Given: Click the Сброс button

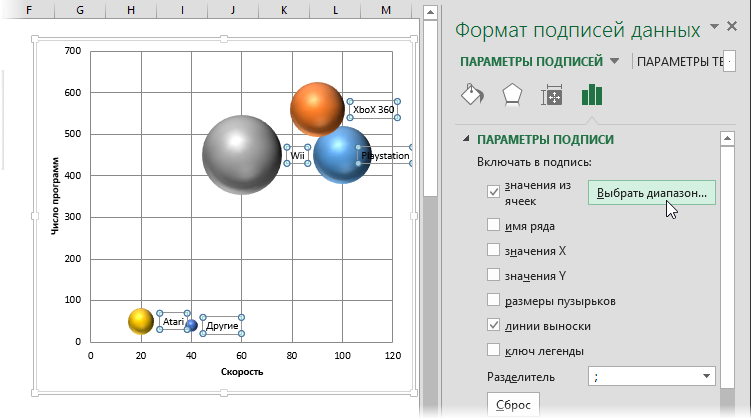Looking at the screenshot, I should (513, 405).
